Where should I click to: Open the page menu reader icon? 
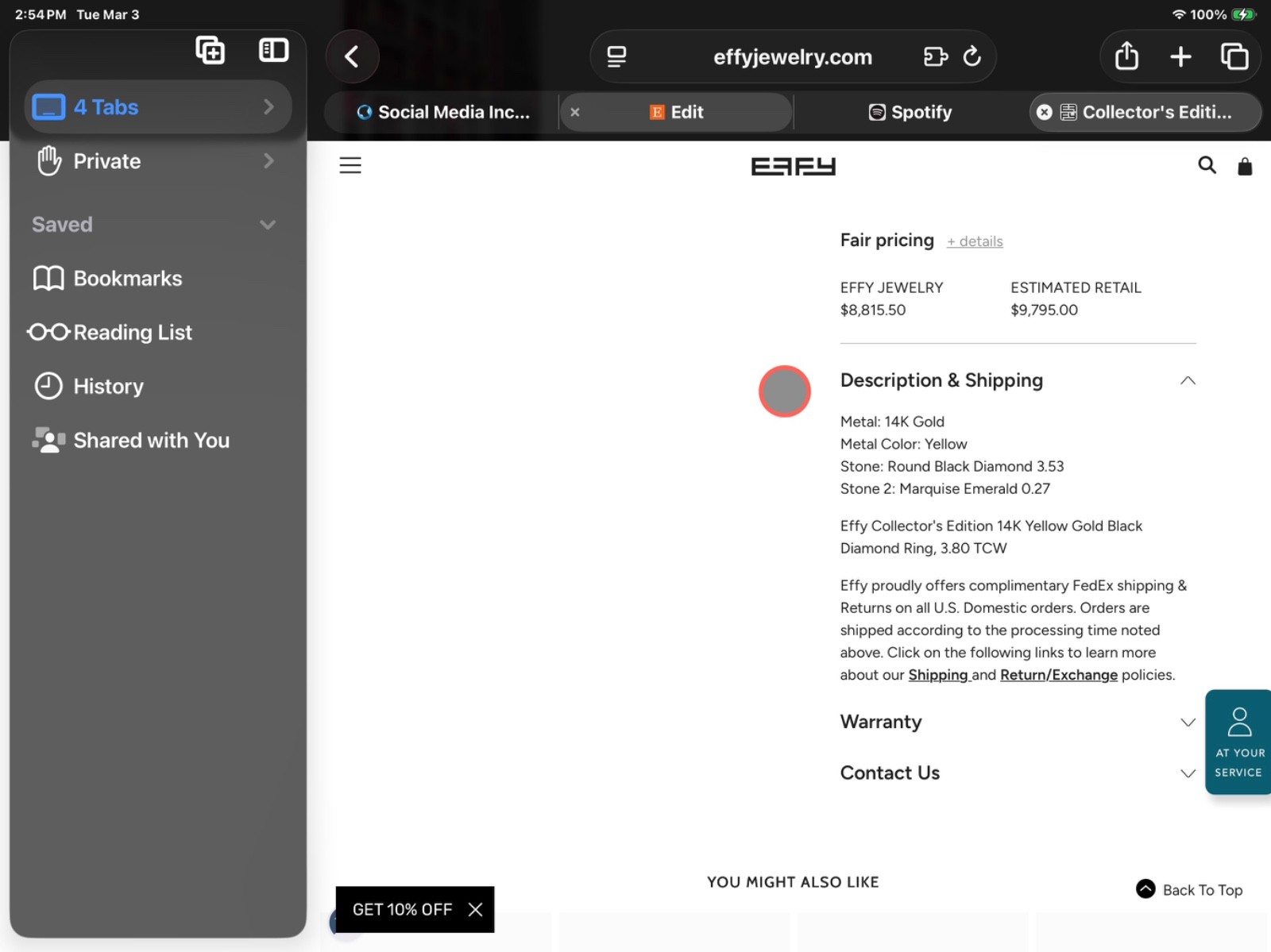click(x=616, y=56)
